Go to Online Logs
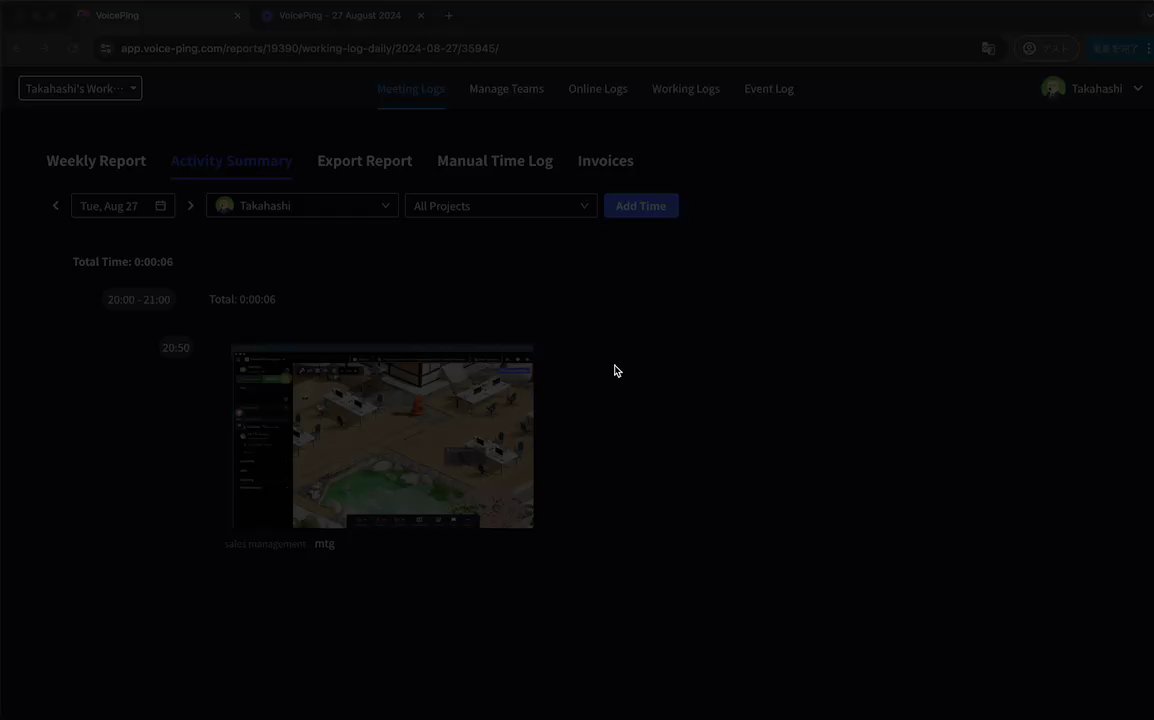 coord(598,89)
